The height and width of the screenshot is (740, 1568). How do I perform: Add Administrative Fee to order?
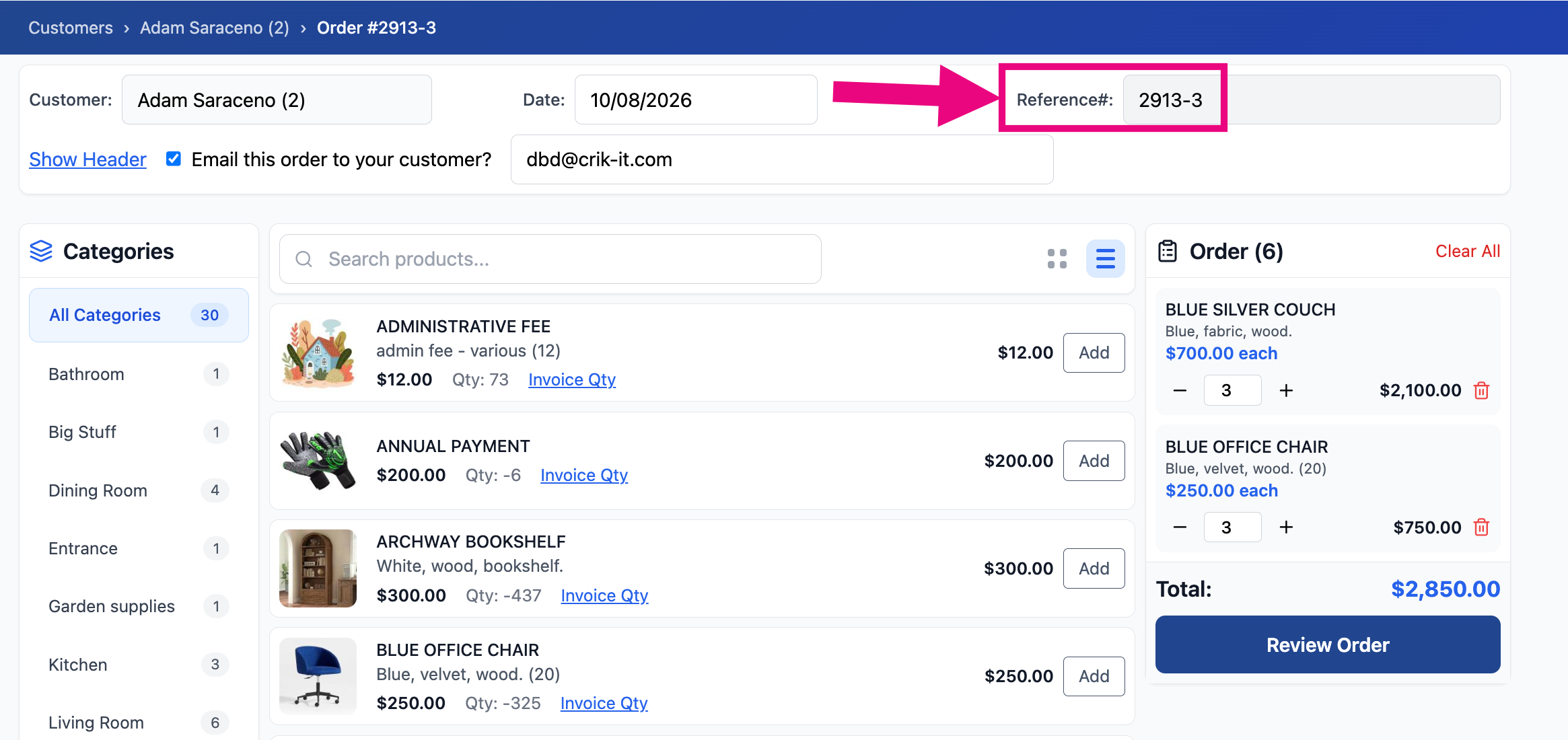point(1094,353)
